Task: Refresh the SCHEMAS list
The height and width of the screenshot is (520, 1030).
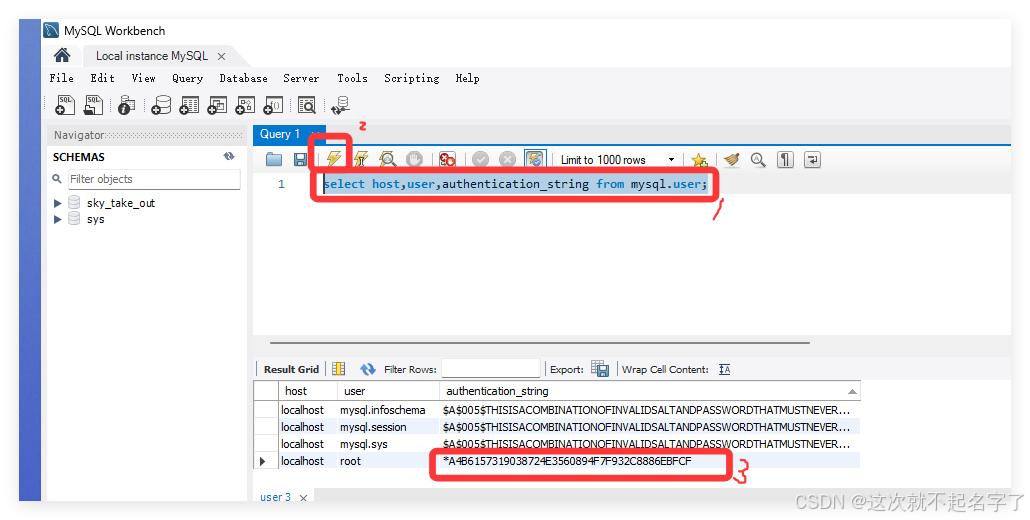Action: [229, 156]
